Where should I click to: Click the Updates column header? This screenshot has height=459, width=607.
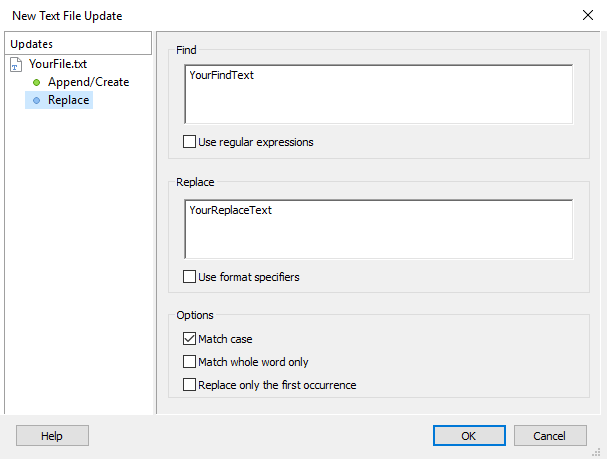[78, 44]
